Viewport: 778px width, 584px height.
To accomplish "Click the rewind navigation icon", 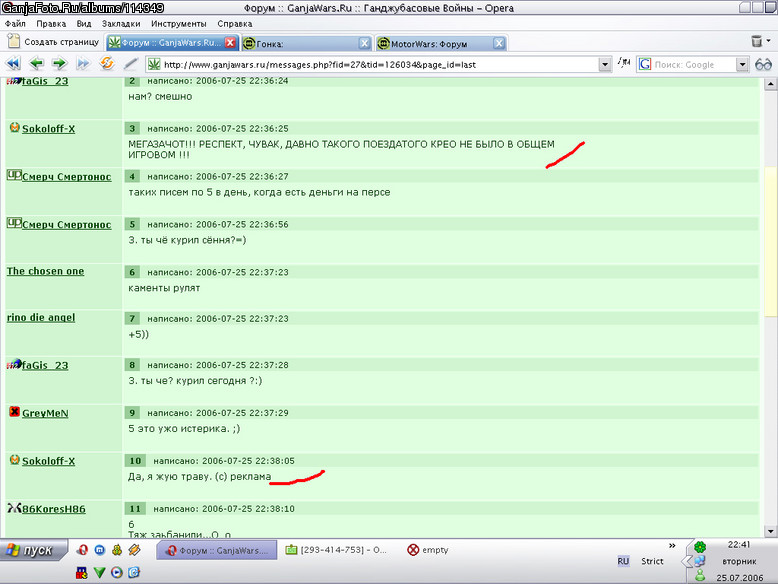I will pos(13,64).
